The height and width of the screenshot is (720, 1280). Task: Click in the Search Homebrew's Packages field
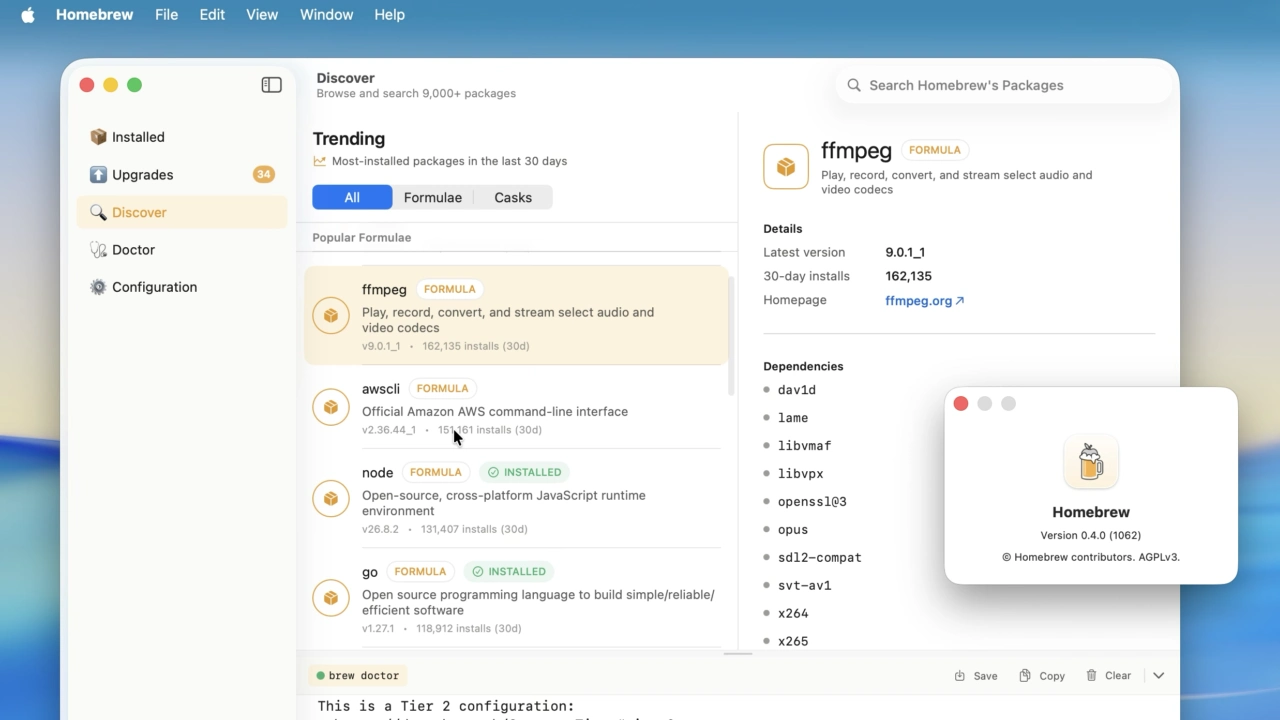pos(1004,85)
